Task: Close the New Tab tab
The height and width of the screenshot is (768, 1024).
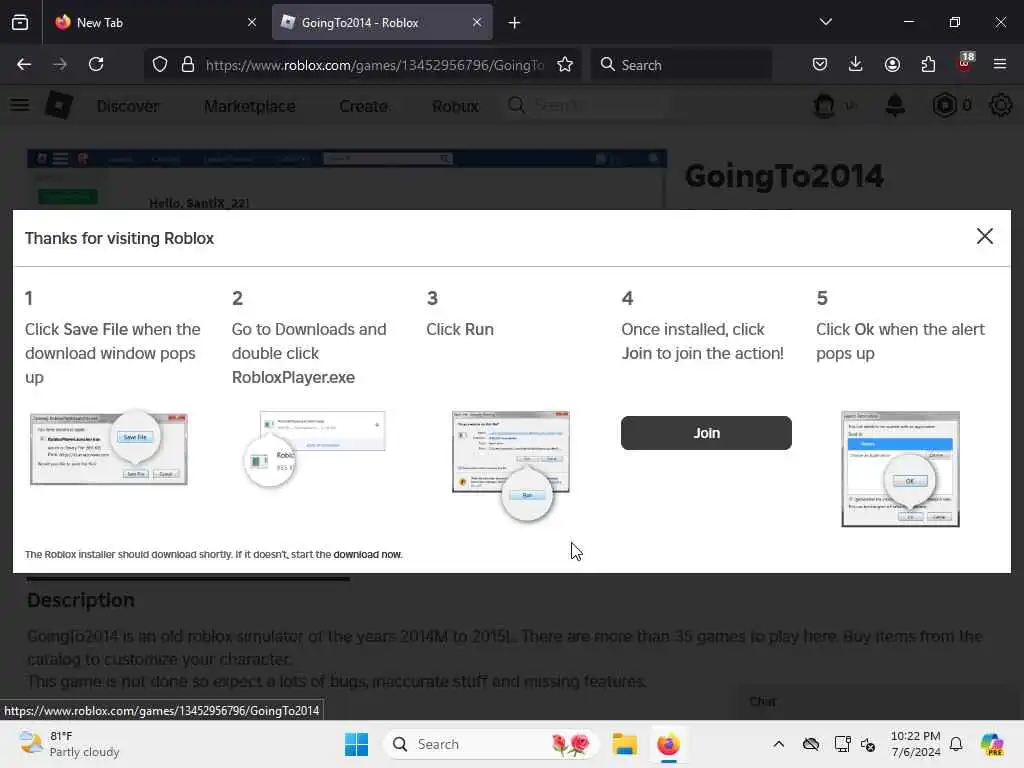Action: tap(251, 22)
